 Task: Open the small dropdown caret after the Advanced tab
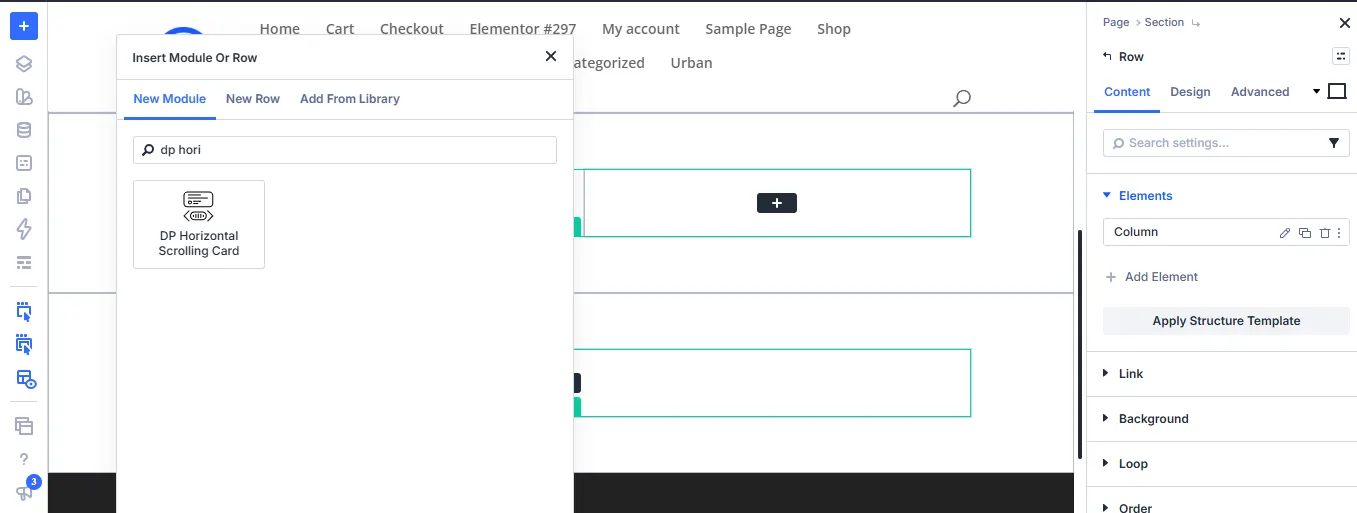1316,92
